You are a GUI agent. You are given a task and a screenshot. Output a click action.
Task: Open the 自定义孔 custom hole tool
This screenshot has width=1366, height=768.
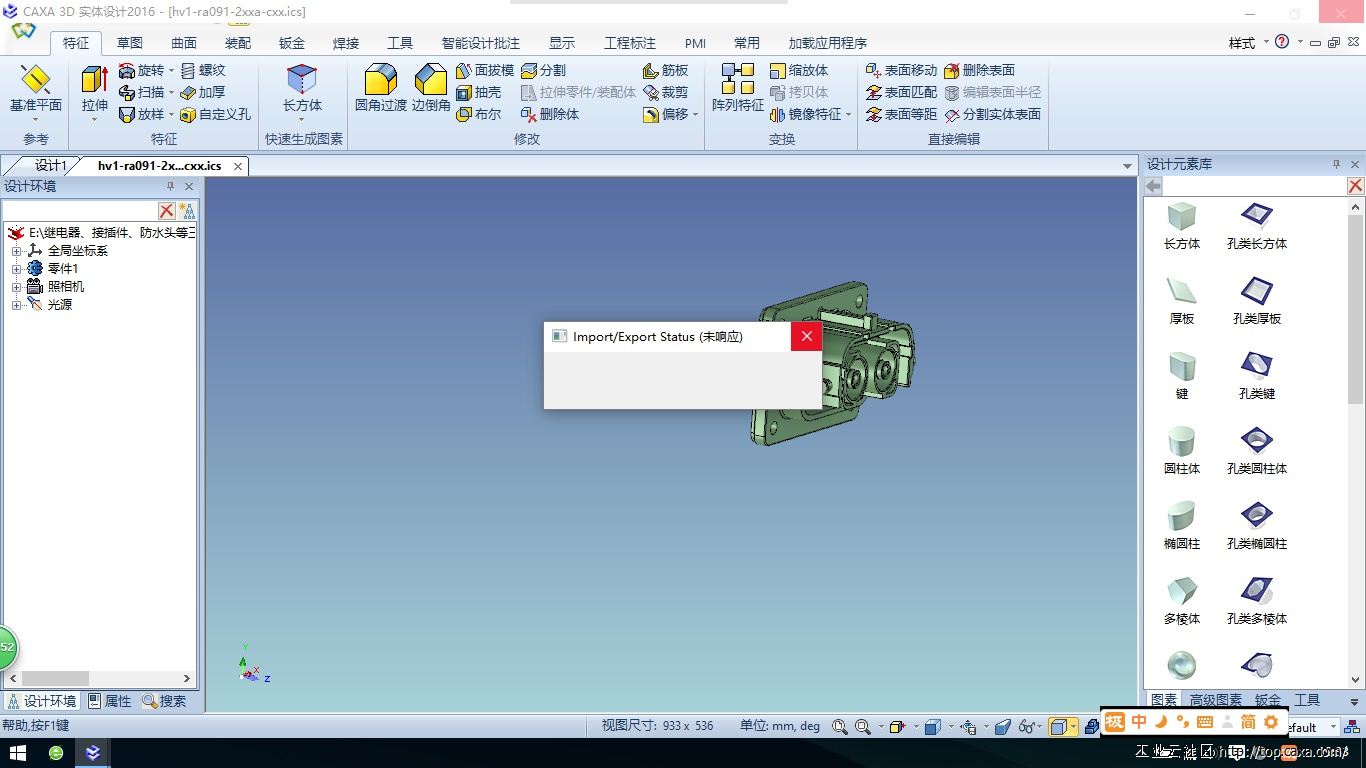(x=215, y=114)
